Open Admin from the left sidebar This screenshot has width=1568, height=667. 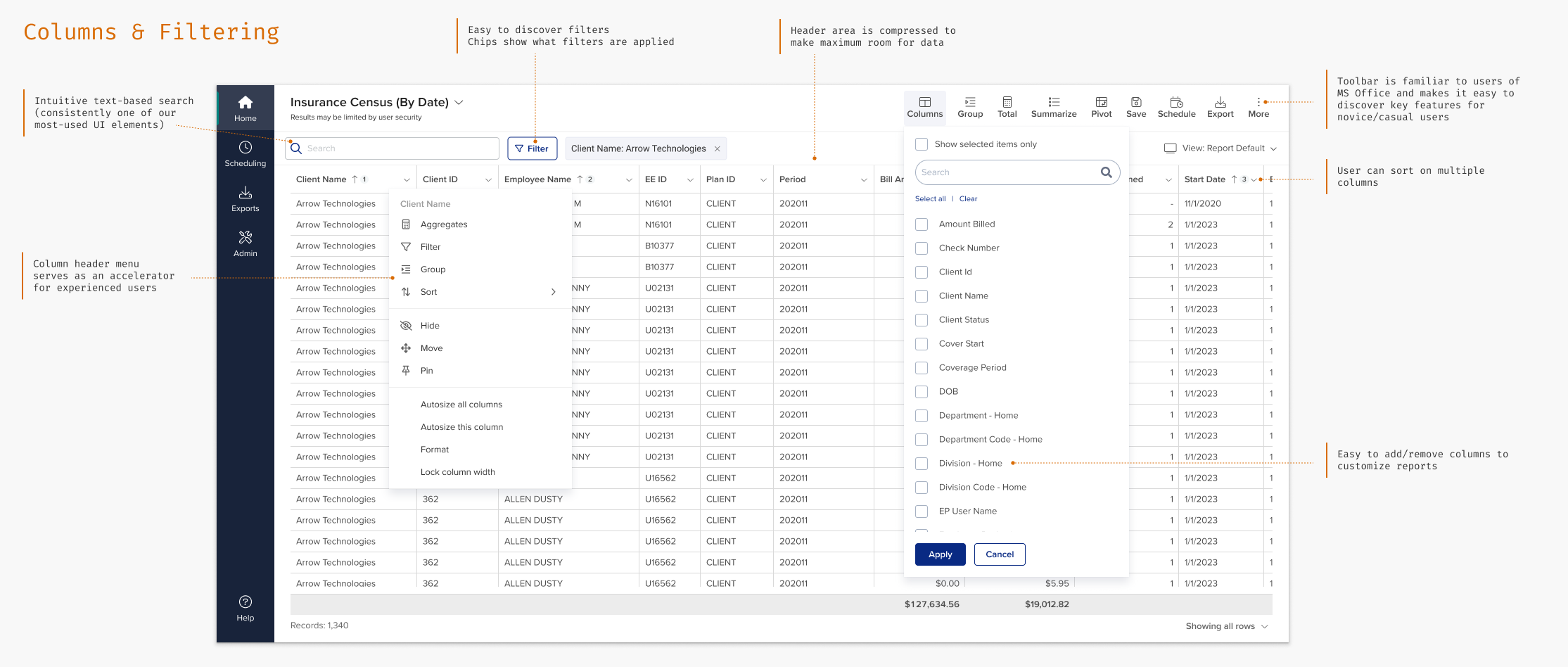(245, 243)
